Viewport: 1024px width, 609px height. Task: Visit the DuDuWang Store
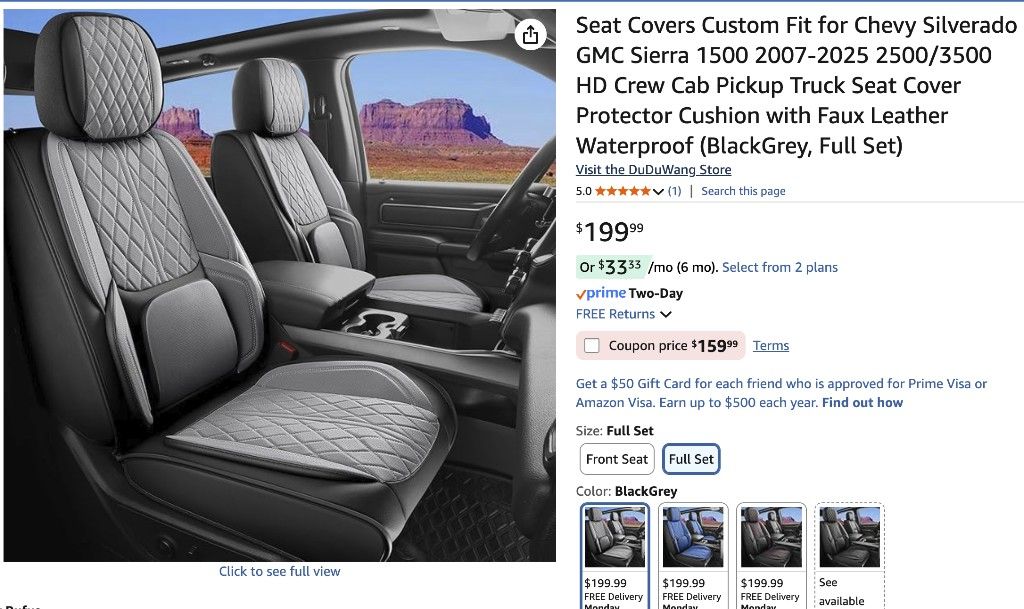pyautogui.click(x=654, y=169)
